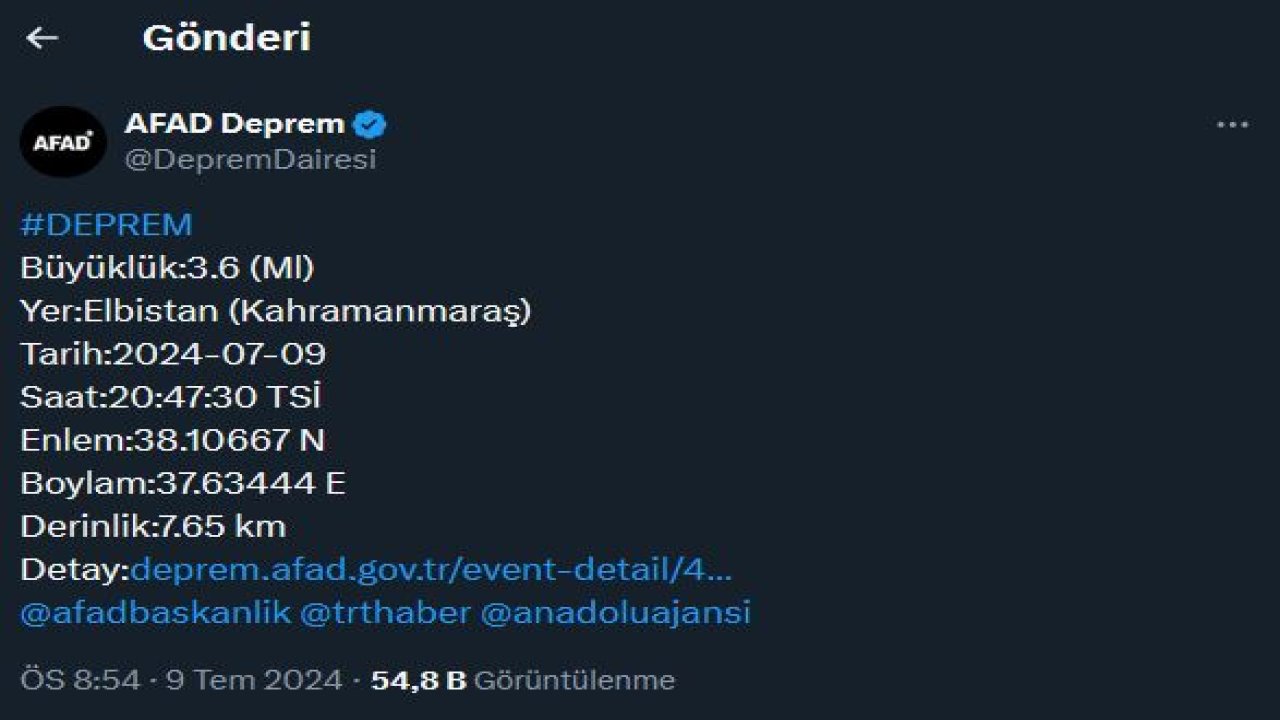Open the AFAD profile picture
The image size is (1280, 720).
click(62, 141)
